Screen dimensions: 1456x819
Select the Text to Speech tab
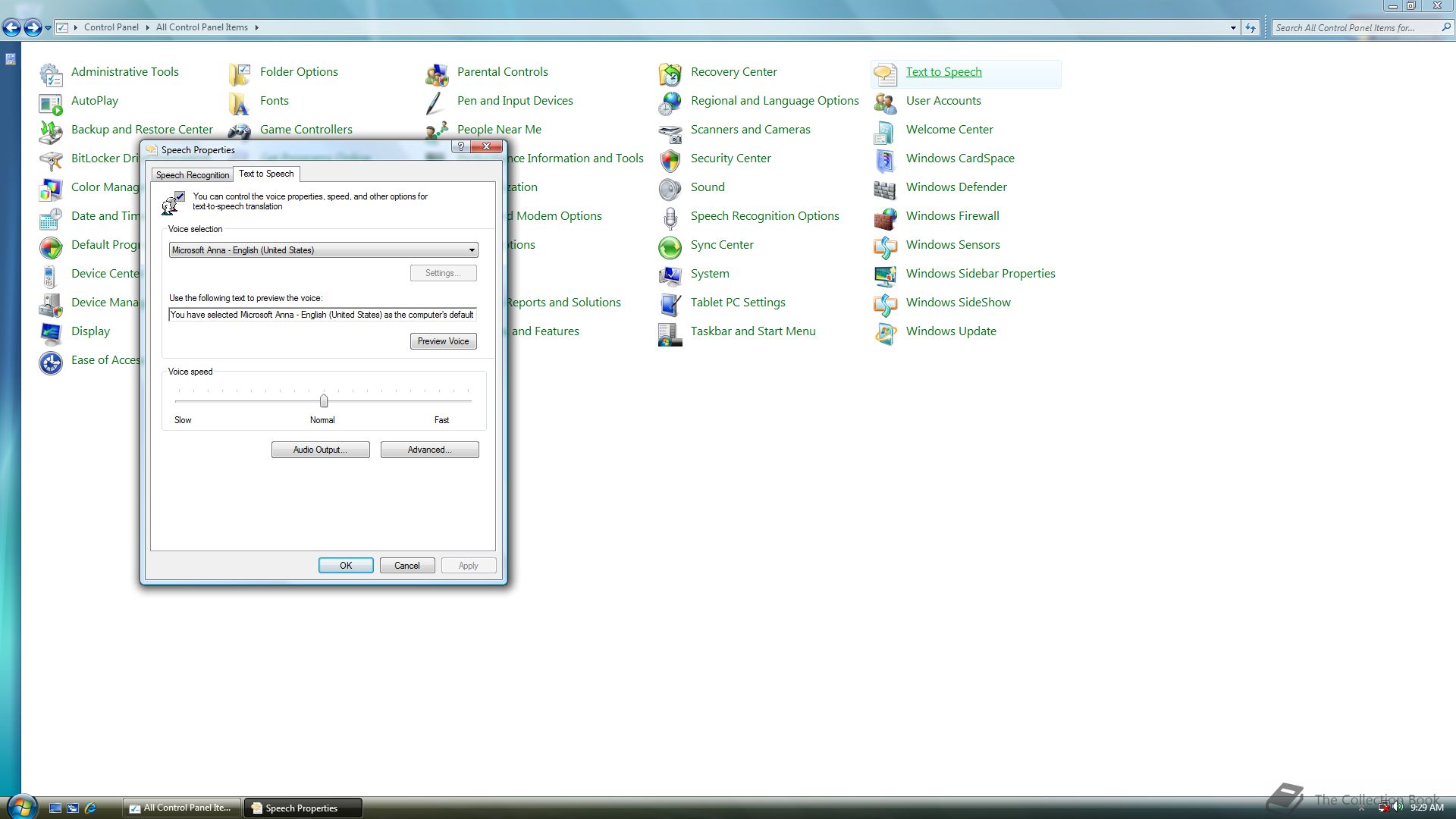tap(266, 174)
